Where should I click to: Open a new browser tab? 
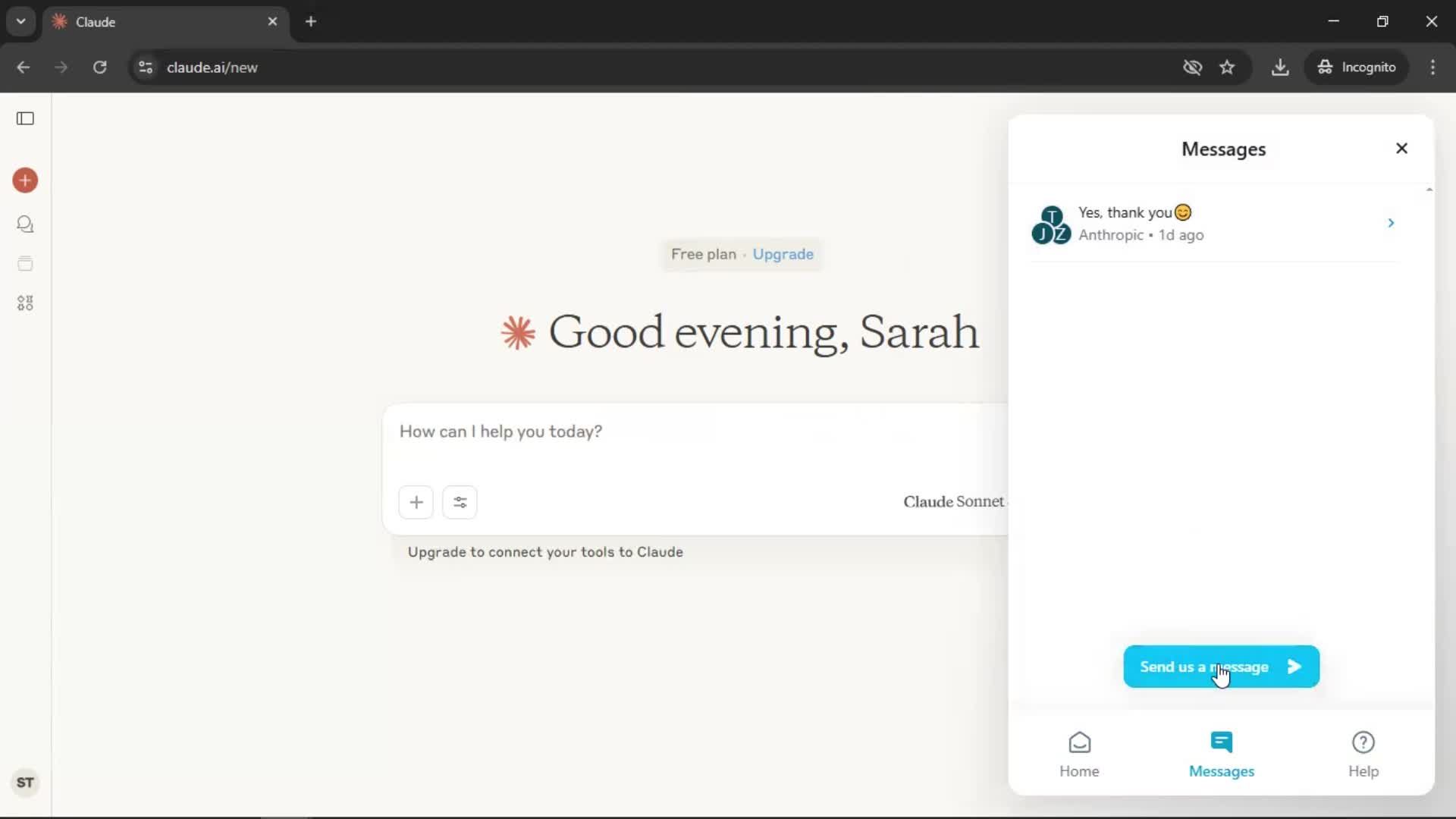[311, 21]
